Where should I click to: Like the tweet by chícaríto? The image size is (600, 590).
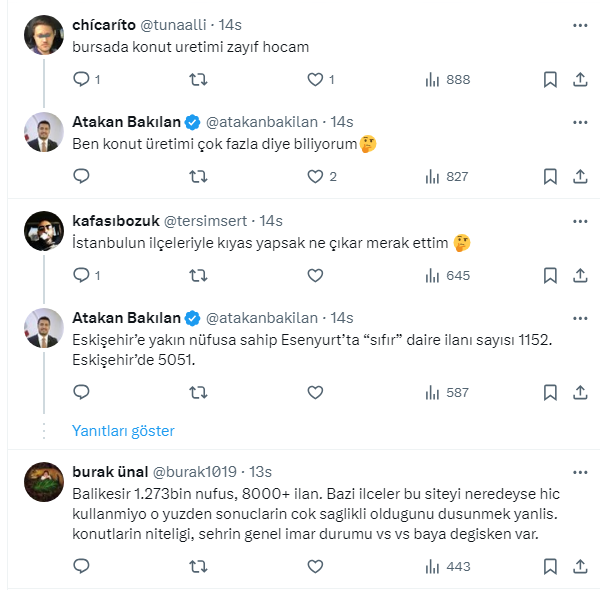(x=315, y=79)
